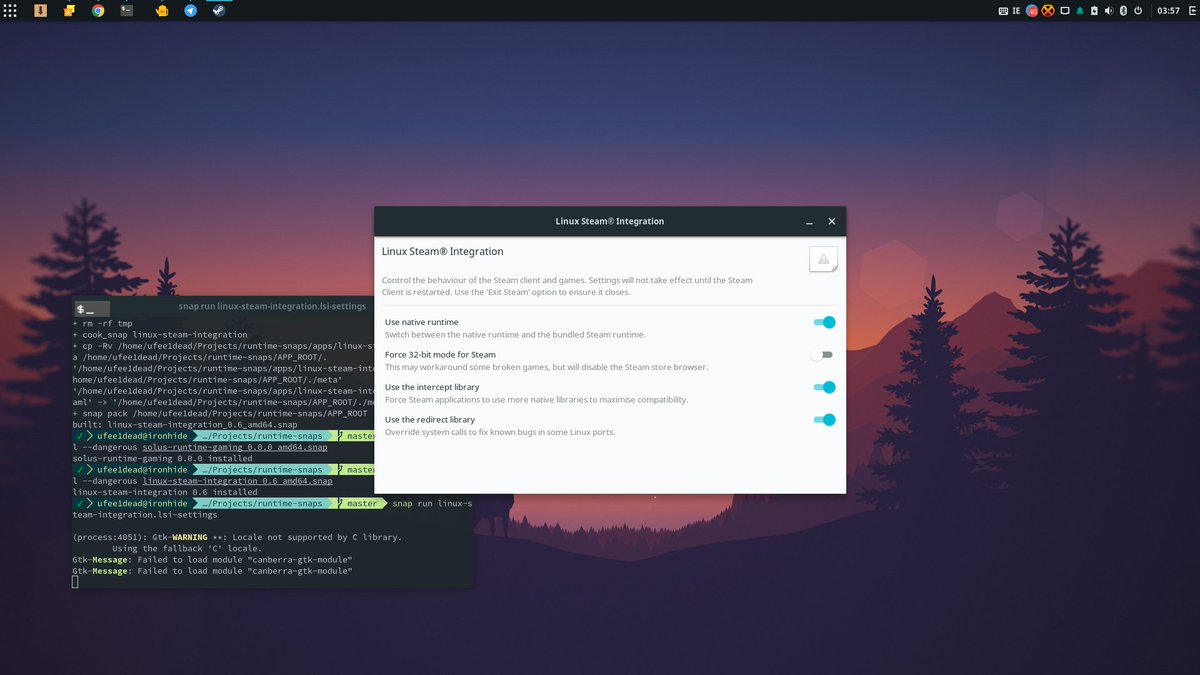The image size is (1200, 675).
Task: Toggle Use the redirect library switch
Action: coord(824,420)
